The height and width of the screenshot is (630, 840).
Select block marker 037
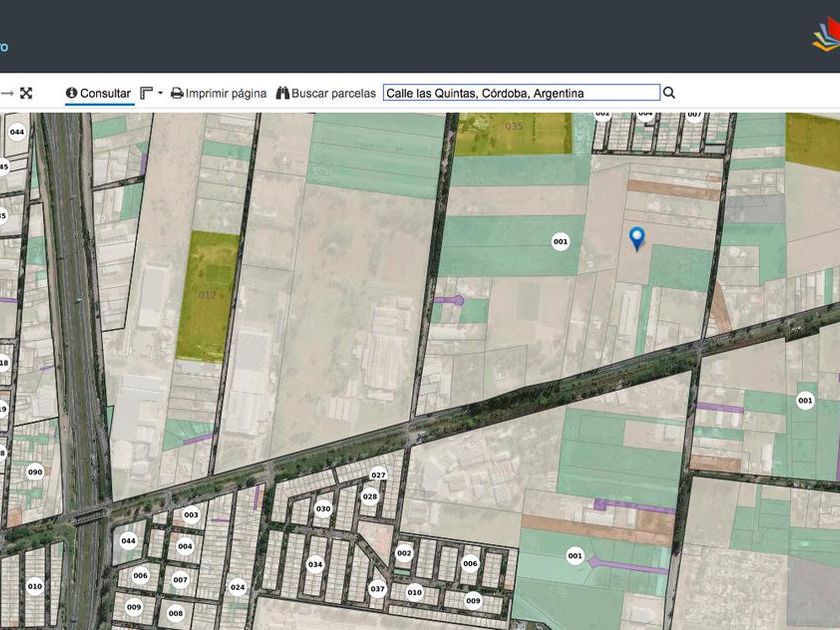(x=377, y=588)
